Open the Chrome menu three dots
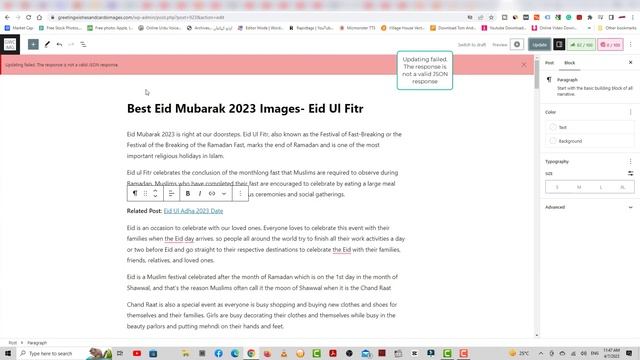Image resolution: width=640 pixels, height=360 pixels. tap(633, 18)
